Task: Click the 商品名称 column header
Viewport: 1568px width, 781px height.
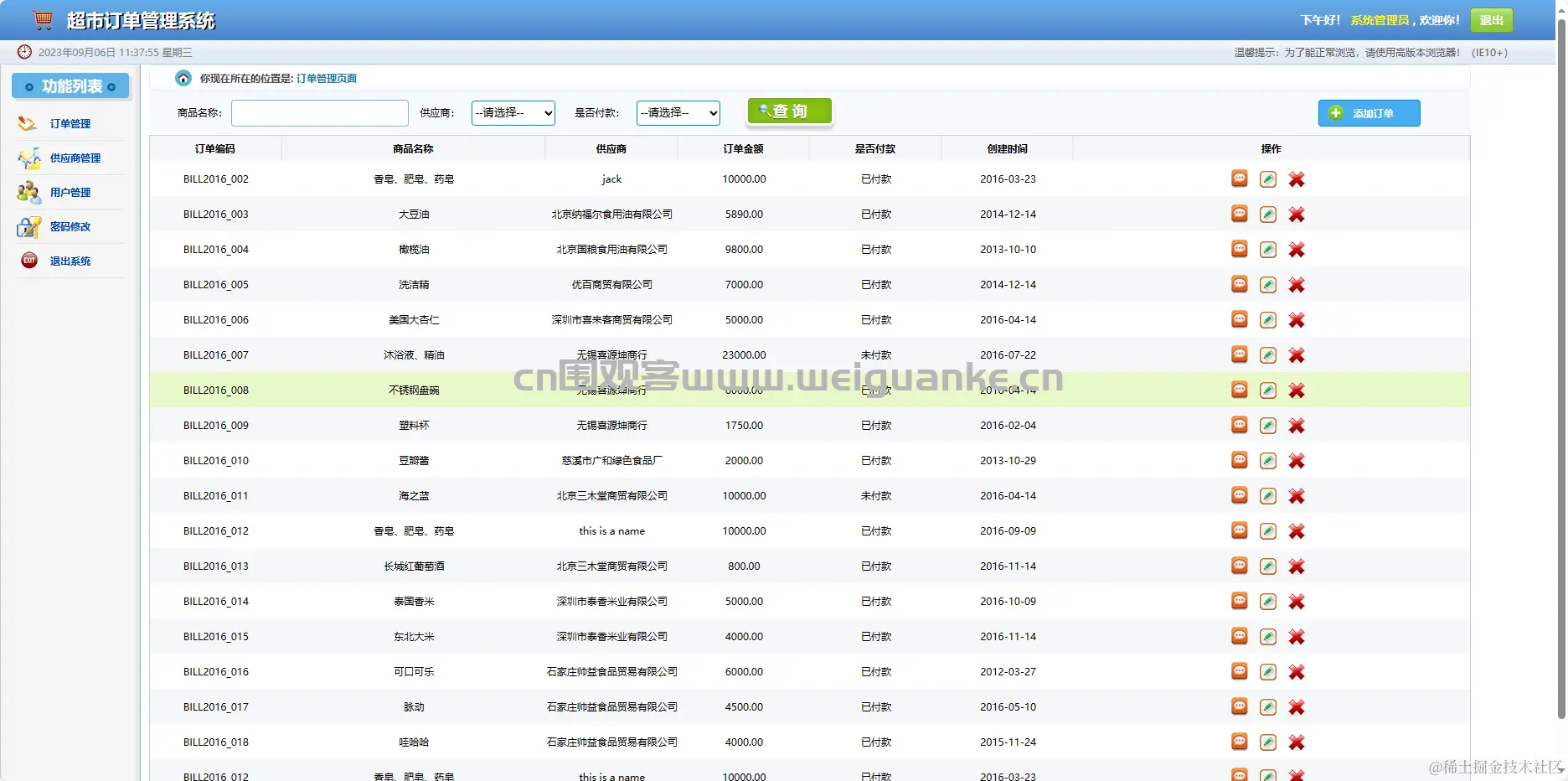Action: coord(413,148)
